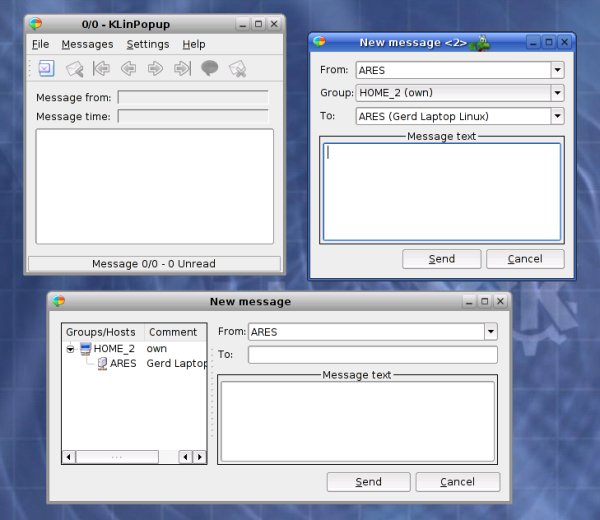Click 'Message 0/0 - 0 Unread' status bar

point(154,264)
